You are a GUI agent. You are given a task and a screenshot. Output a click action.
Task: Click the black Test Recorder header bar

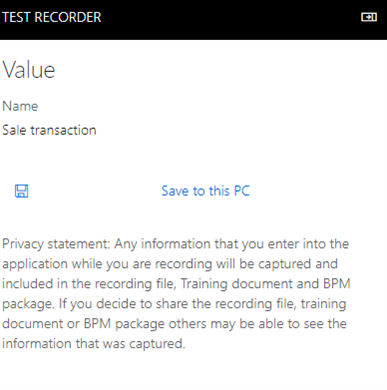[x=193, y=20]
